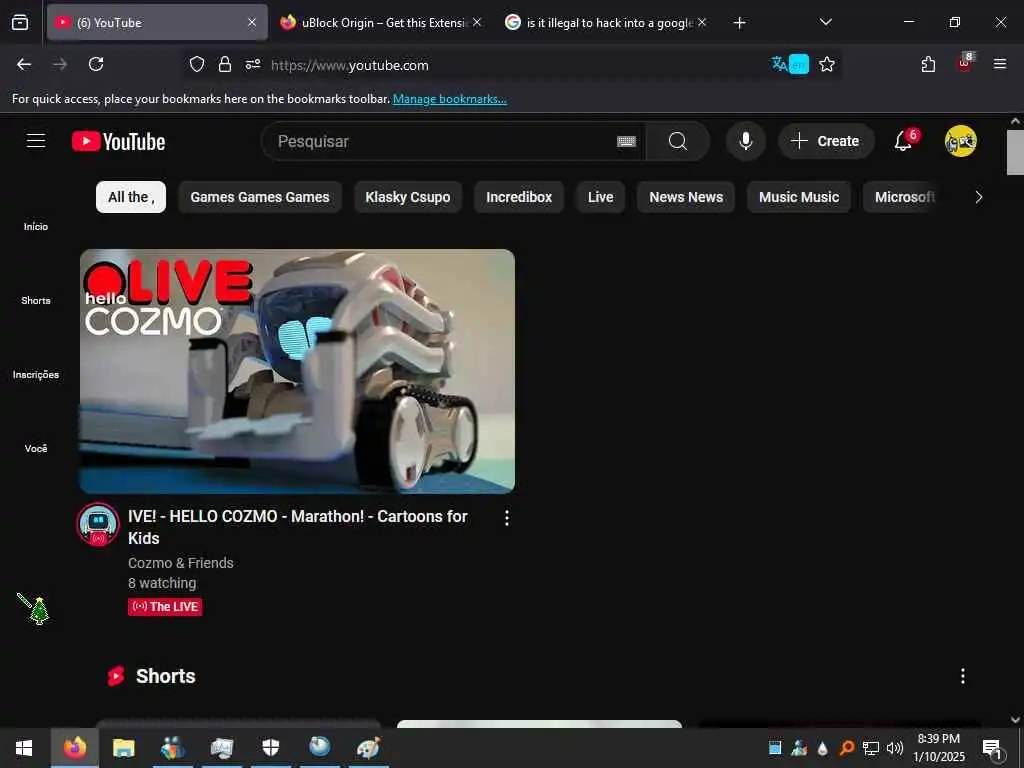Image resolution: width=1024 pixels, height=768 pixels.
Task: Start voice search with microphone
Action: point(745,141)
